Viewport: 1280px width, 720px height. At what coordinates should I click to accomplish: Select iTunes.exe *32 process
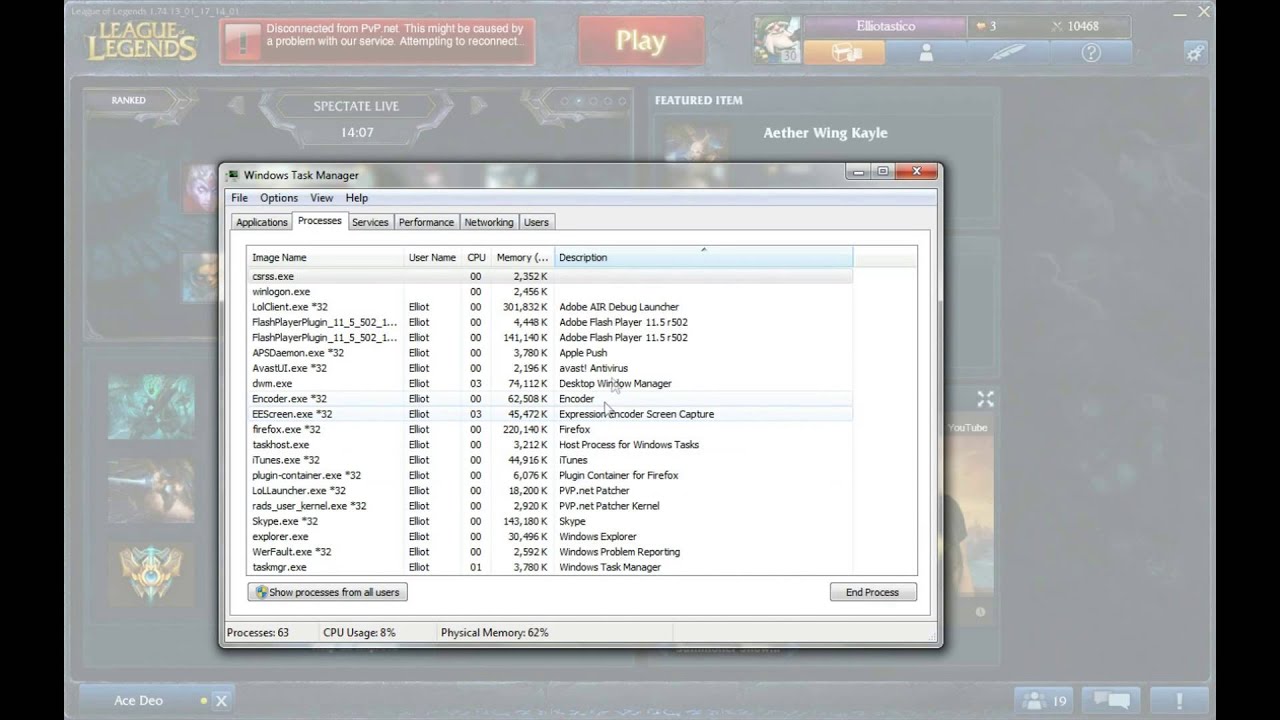click(x=550, y=460)
